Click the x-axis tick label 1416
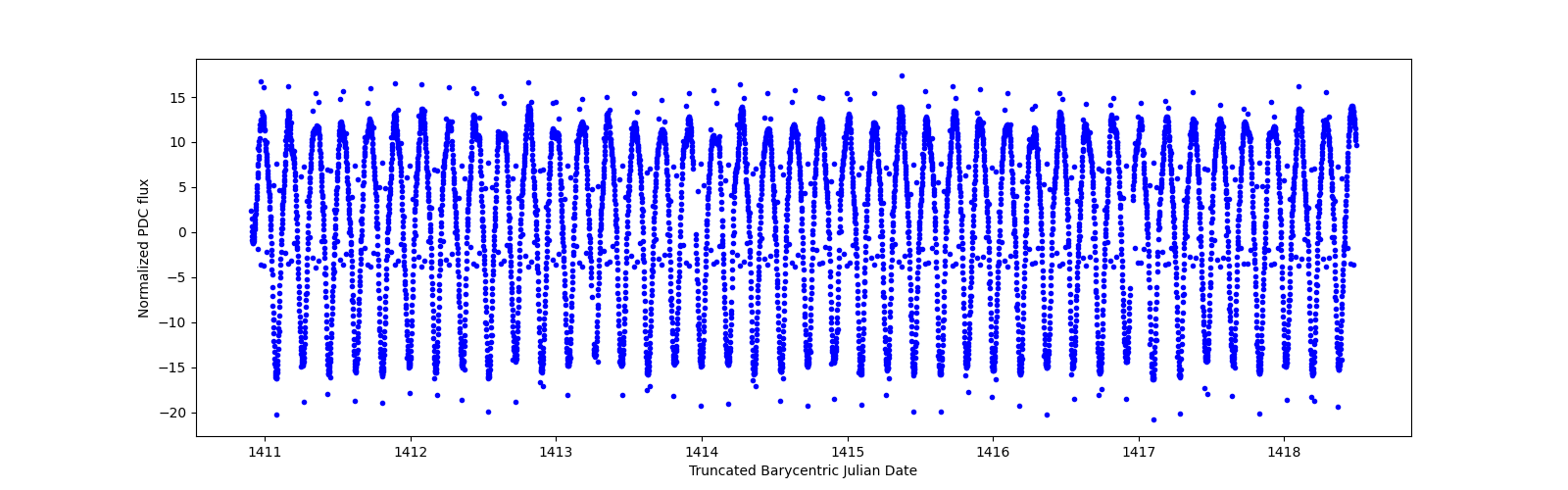1568x490 pixels. click(993, 453)
